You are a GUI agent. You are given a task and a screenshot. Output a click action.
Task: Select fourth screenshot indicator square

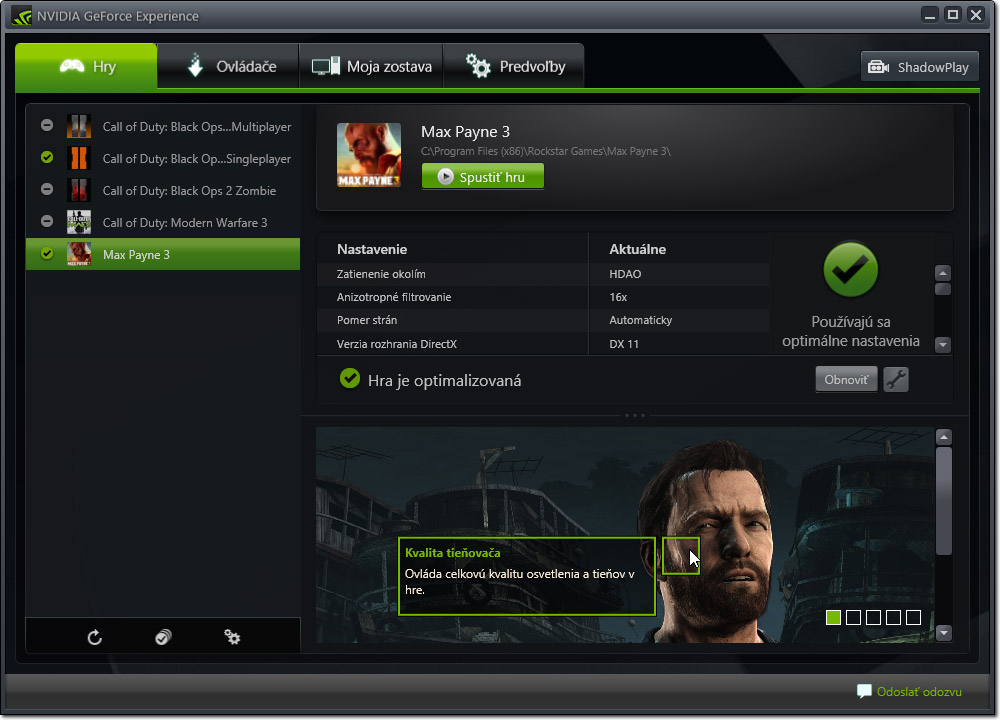point(893,617)
